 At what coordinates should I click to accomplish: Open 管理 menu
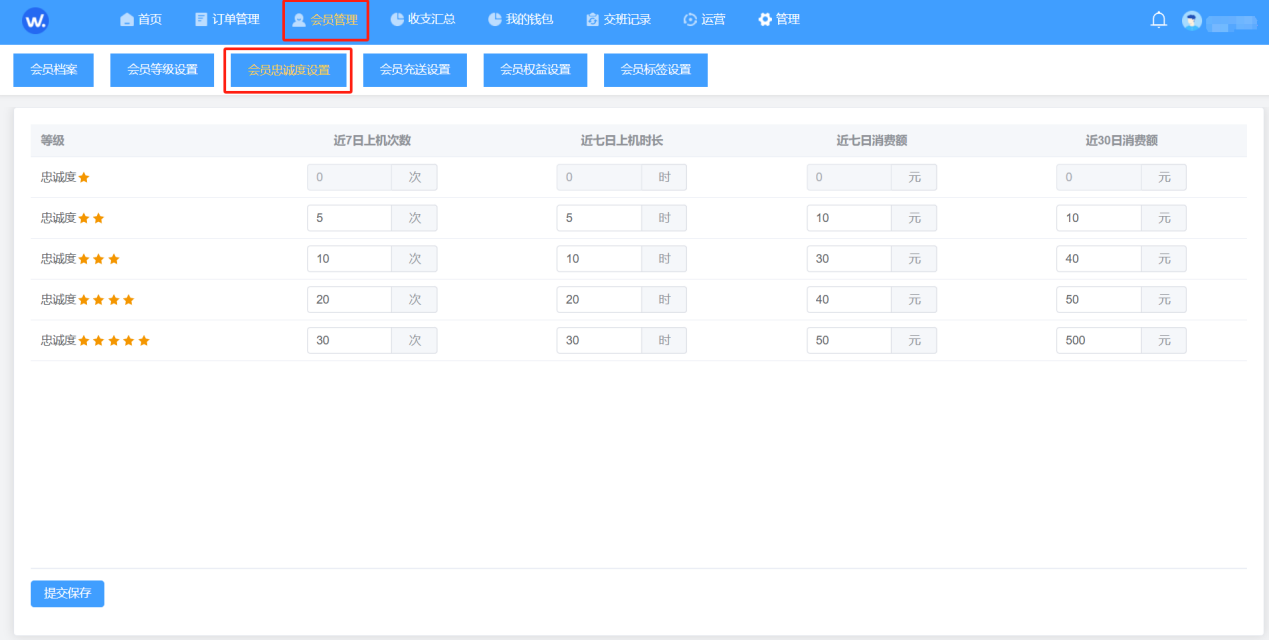click(x=779, y=19)
